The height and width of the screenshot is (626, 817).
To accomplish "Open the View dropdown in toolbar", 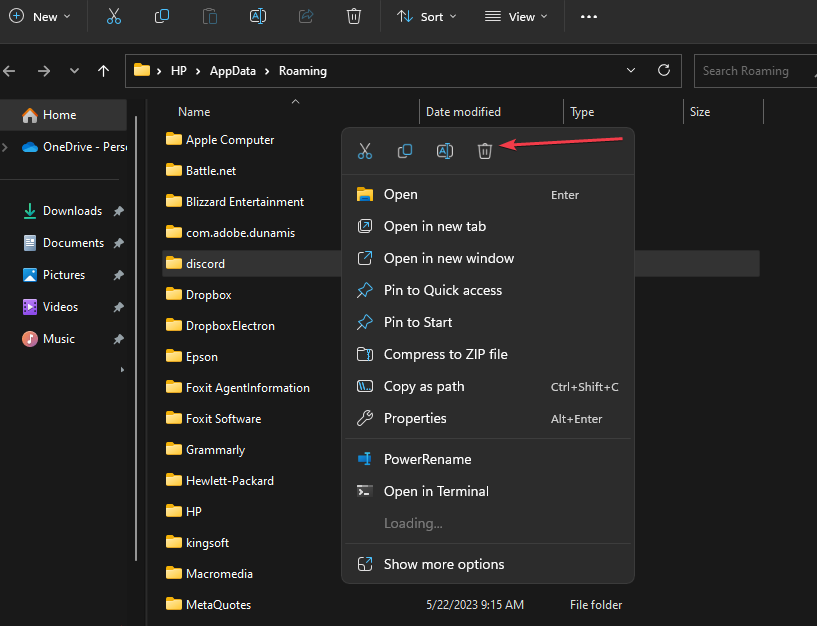I will (516, 17).
